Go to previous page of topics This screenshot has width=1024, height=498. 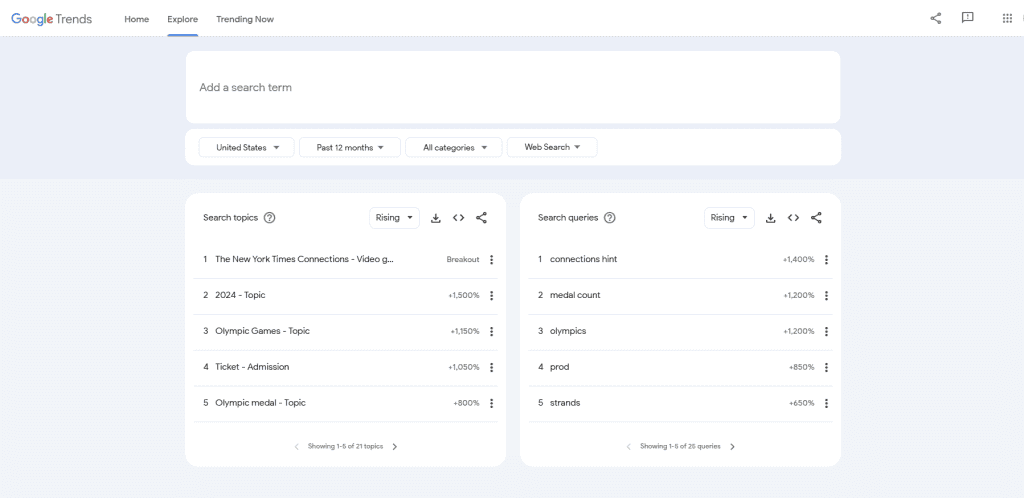296,447
